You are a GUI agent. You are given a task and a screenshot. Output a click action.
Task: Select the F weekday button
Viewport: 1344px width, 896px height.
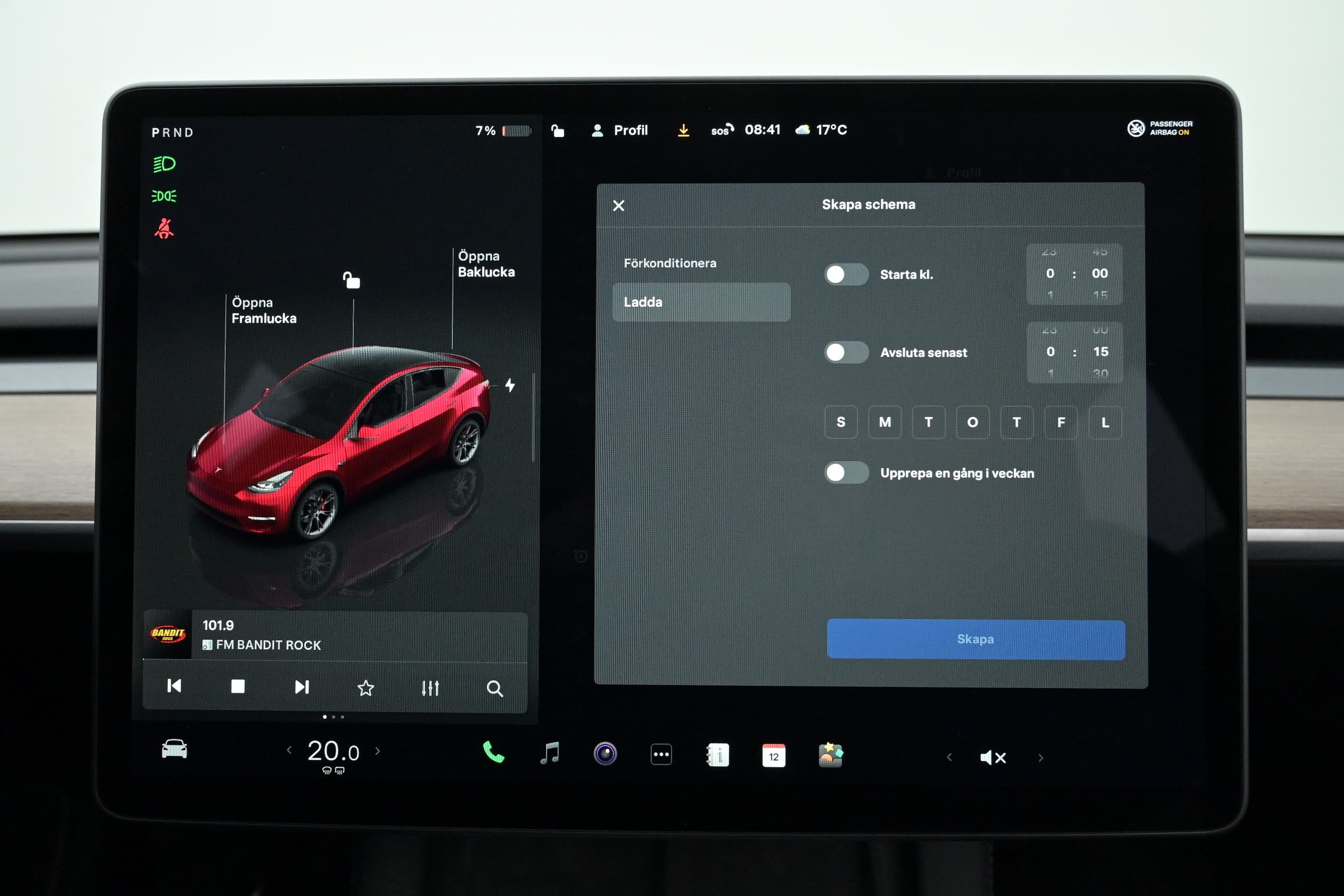click(1061, 422)
